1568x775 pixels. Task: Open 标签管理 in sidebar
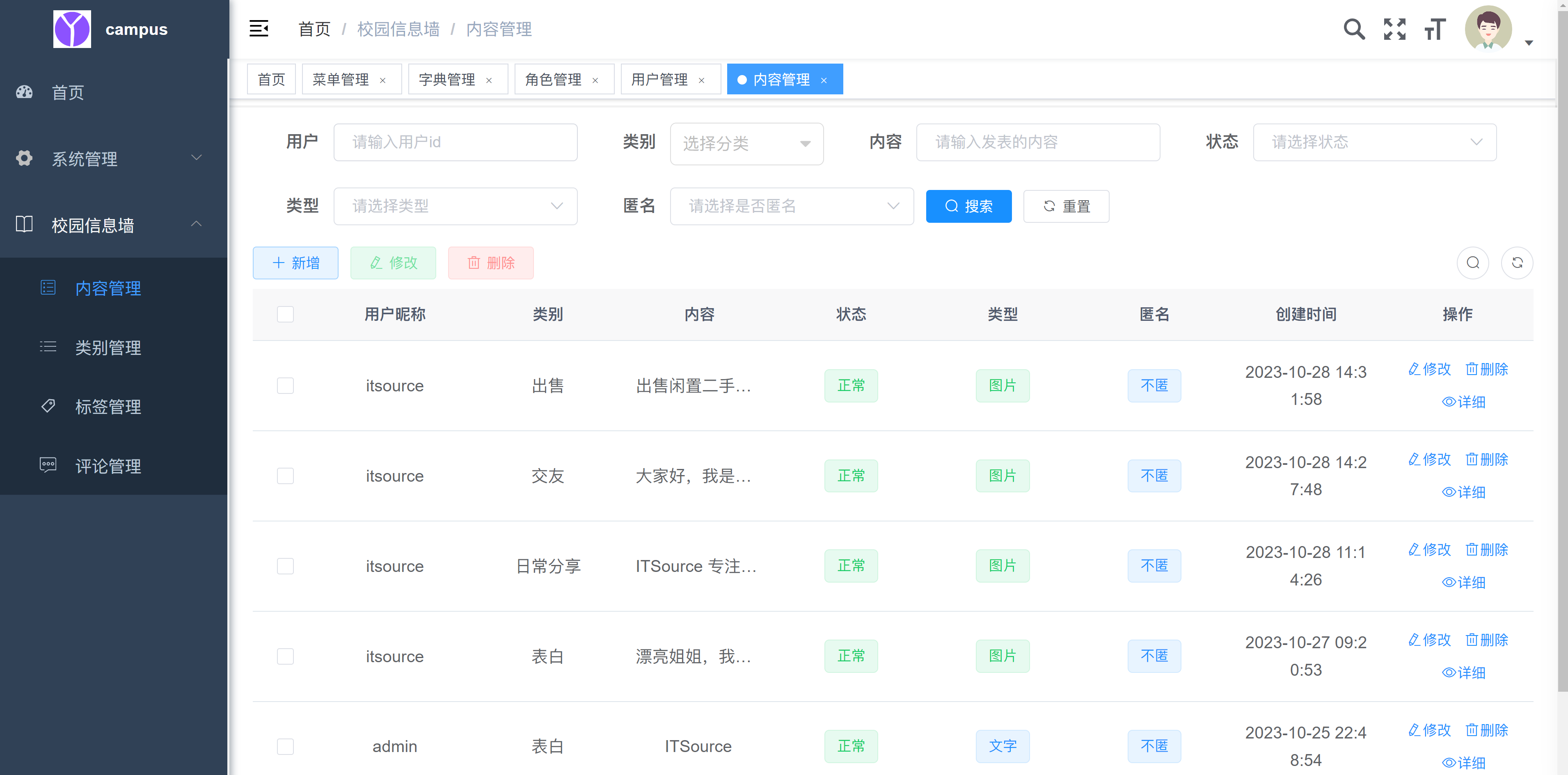(114, 406)
